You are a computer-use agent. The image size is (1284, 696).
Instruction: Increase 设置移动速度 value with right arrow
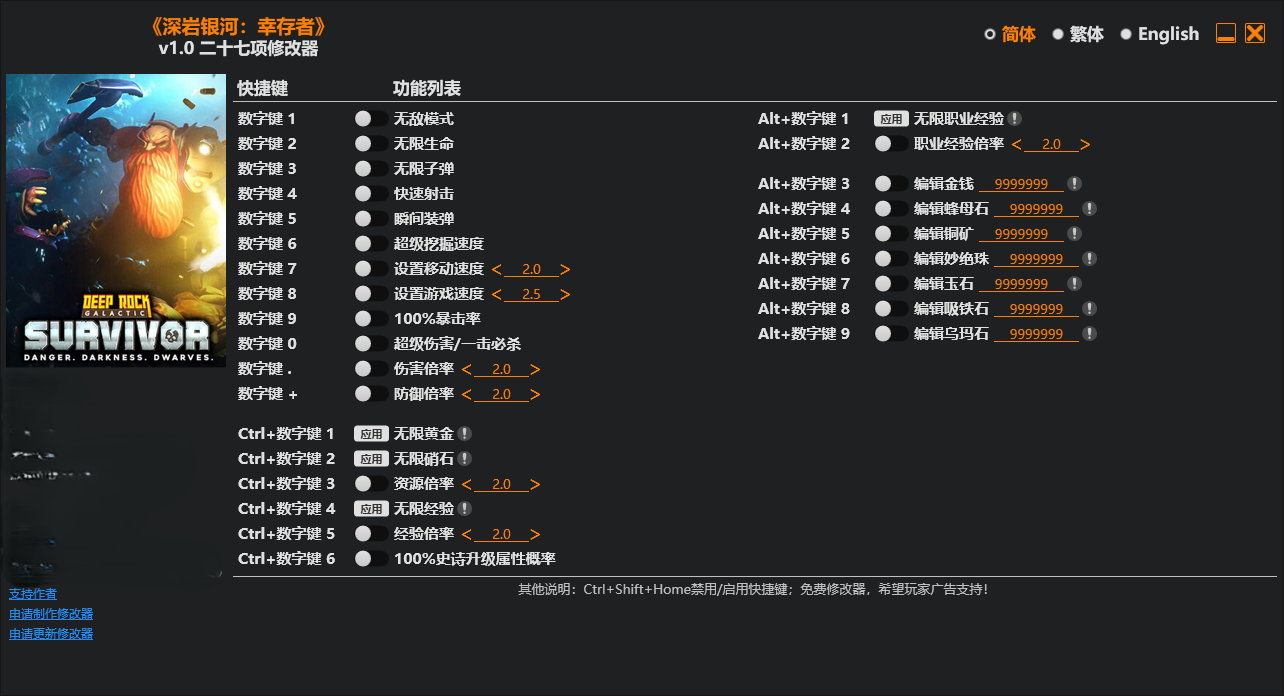click(x=566, y=269)
